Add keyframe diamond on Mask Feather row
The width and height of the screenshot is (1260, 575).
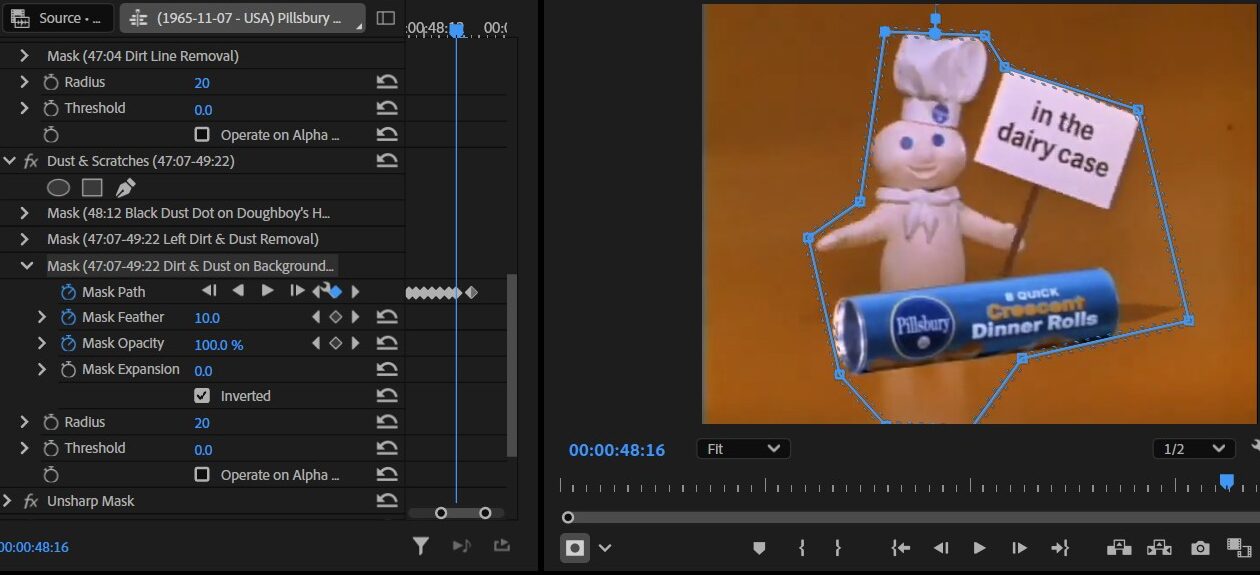(x=336, y=317)
